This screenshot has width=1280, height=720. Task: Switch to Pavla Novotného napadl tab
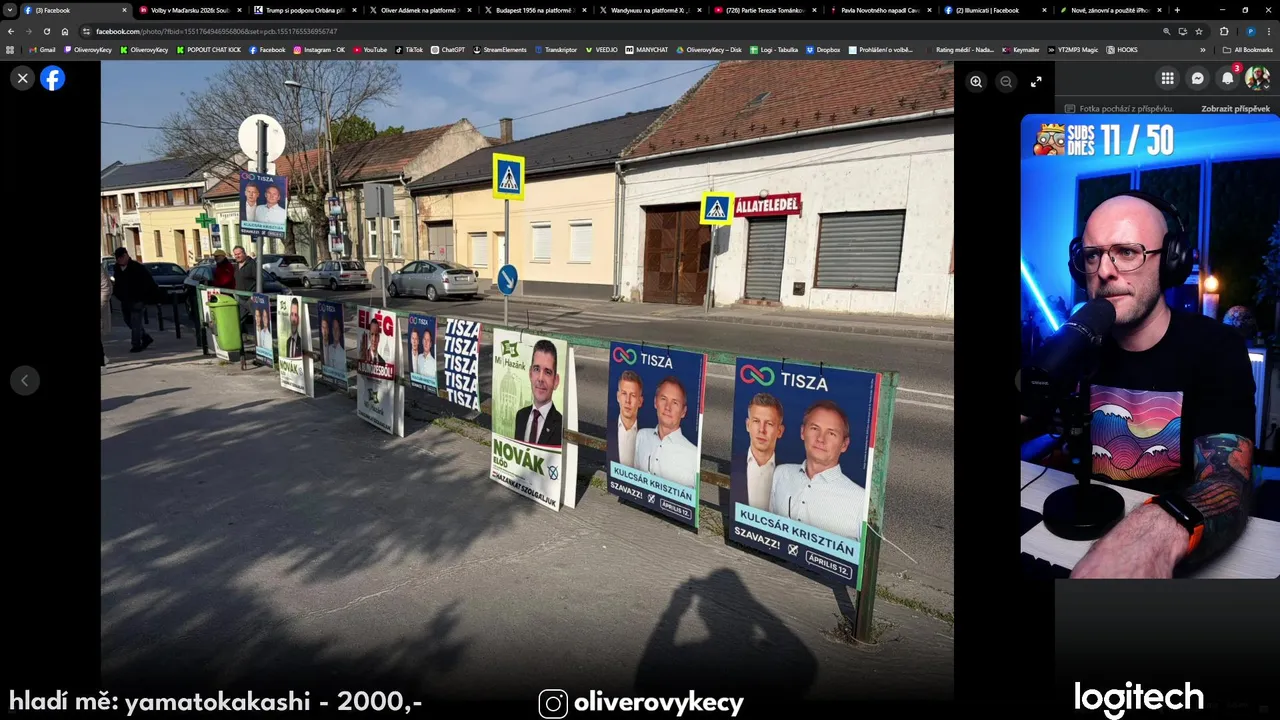(x=880, y=10)
